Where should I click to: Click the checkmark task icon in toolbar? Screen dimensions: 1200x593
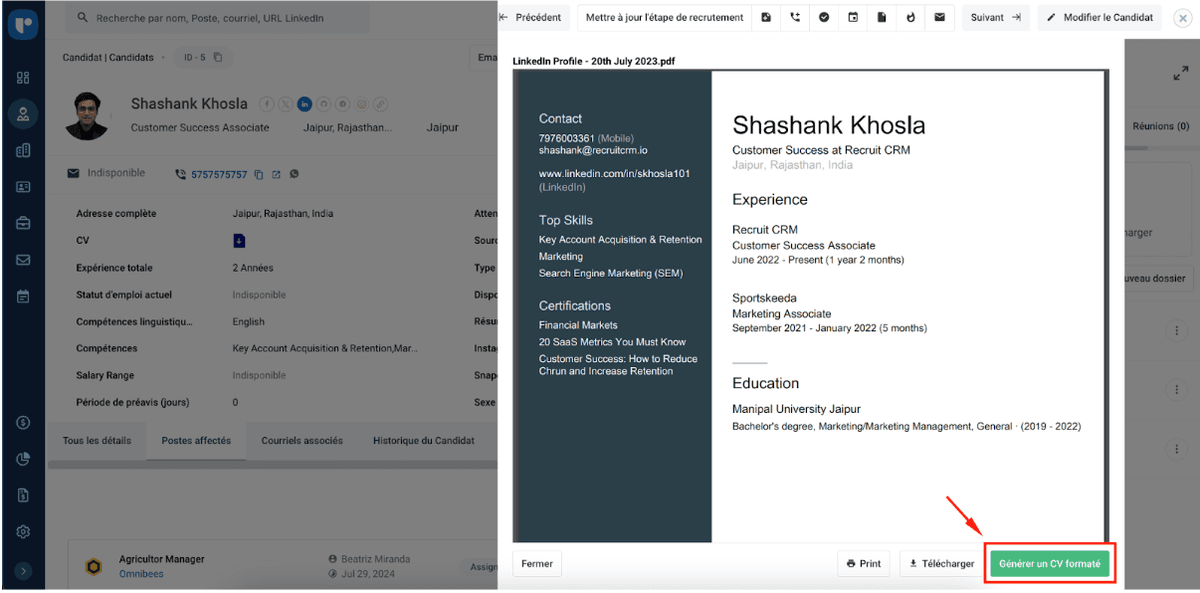(824, 17)
